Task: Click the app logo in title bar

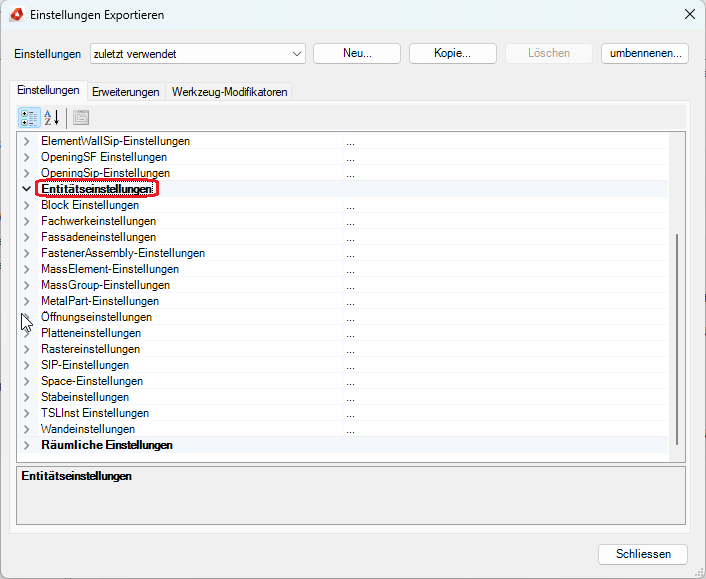Action: pyautogui.click(x=16, y=15)
